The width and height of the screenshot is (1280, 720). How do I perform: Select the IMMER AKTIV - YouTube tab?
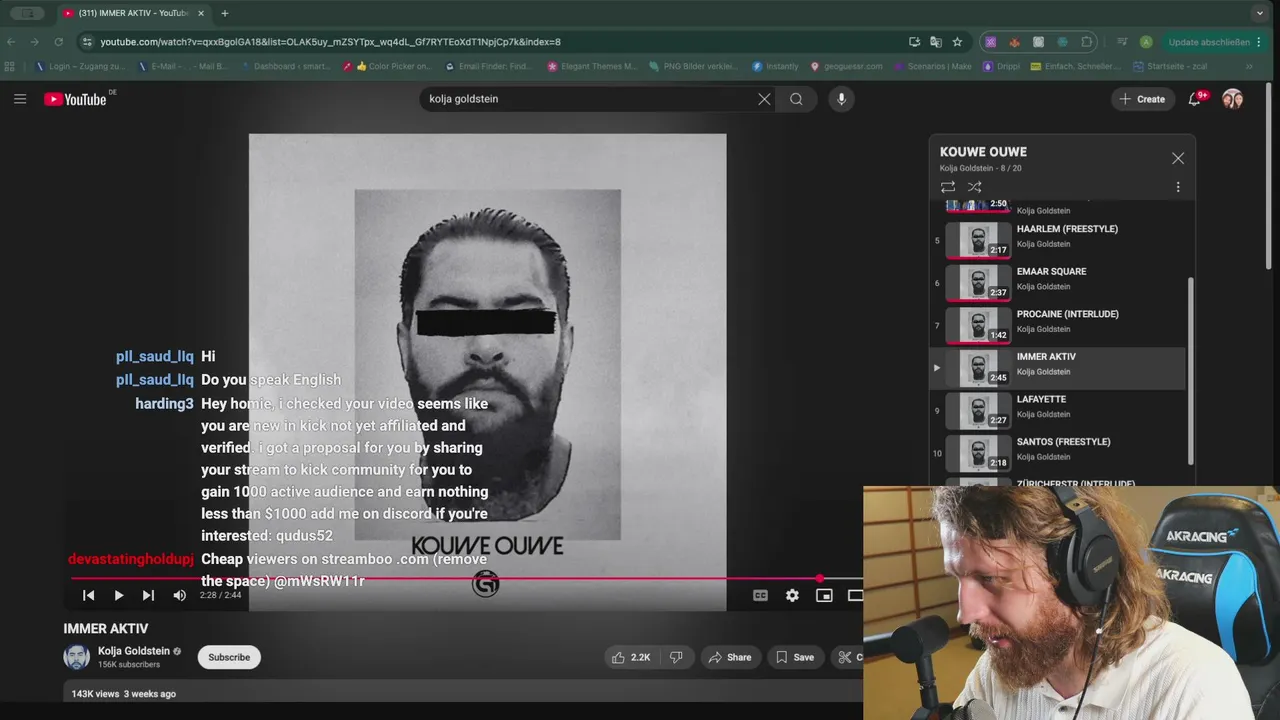132,13
